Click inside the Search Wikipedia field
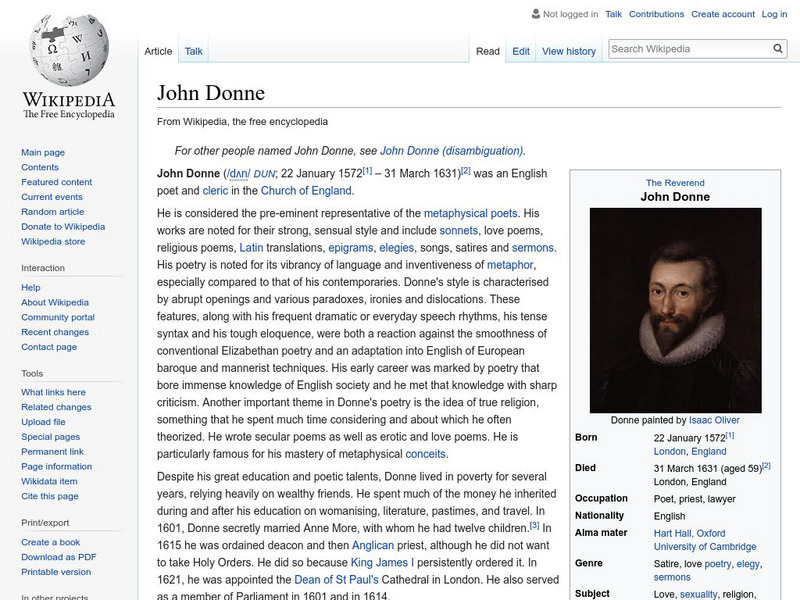This screenshot has width=800, height=600. point(688,49)
